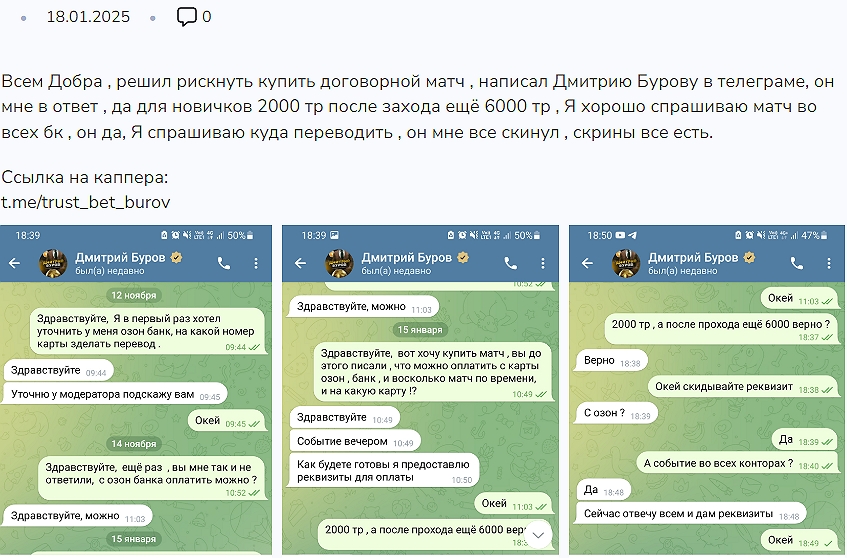This screenshot has width=847, height=558.
Task: Click contact name Дмитрий Буров in first screenshot
Action: (120, 258)
